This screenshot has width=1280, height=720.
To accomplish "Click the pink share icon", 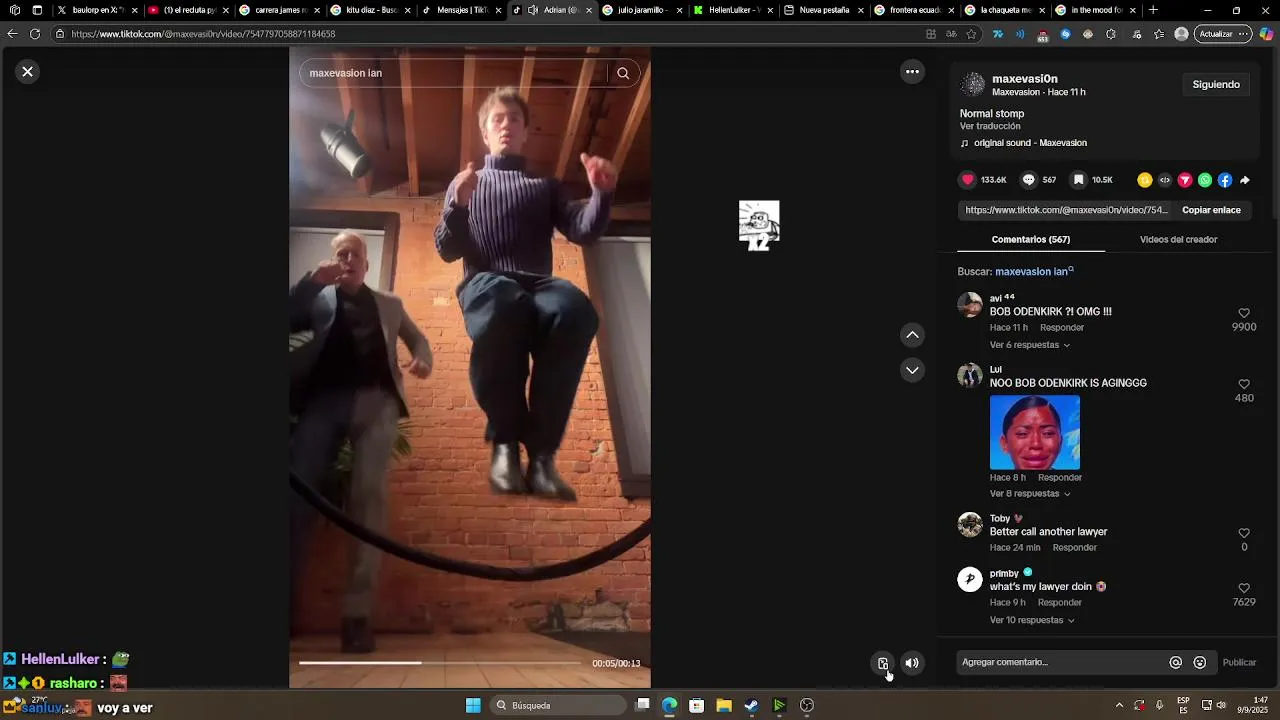I will (1185, 180).
